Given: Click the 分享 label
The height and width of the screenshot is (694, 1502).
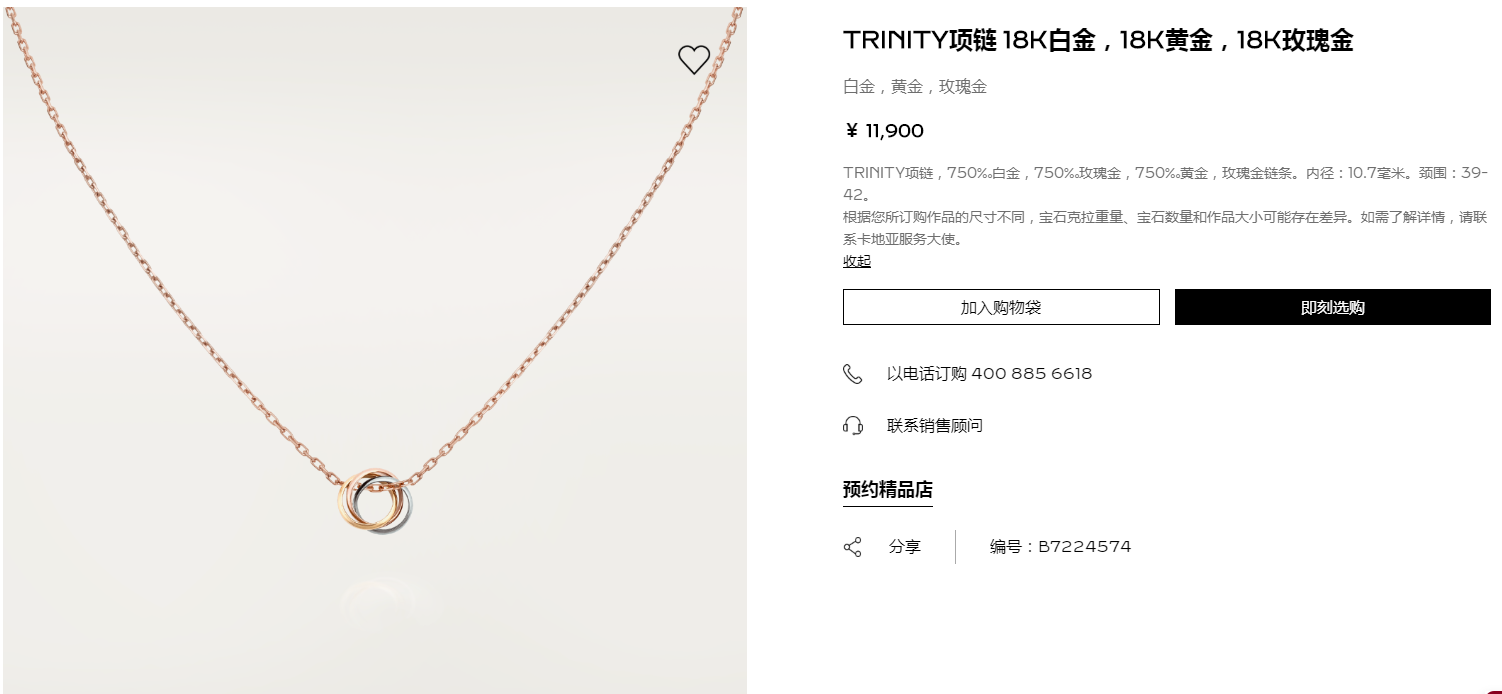Looking at the screenshot, I should click(905, 547).
